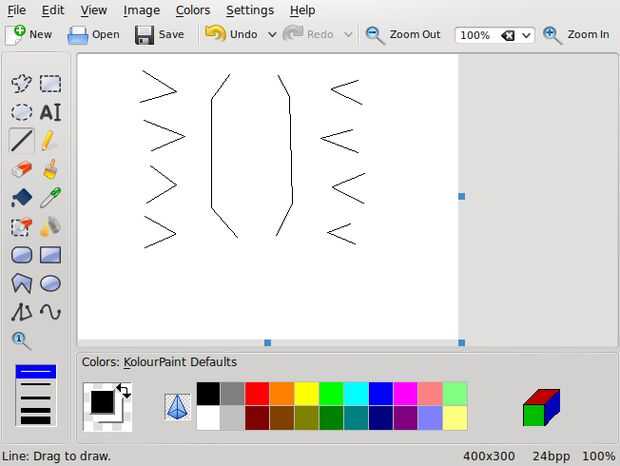Select the free-form selection tool

[21, 83]
